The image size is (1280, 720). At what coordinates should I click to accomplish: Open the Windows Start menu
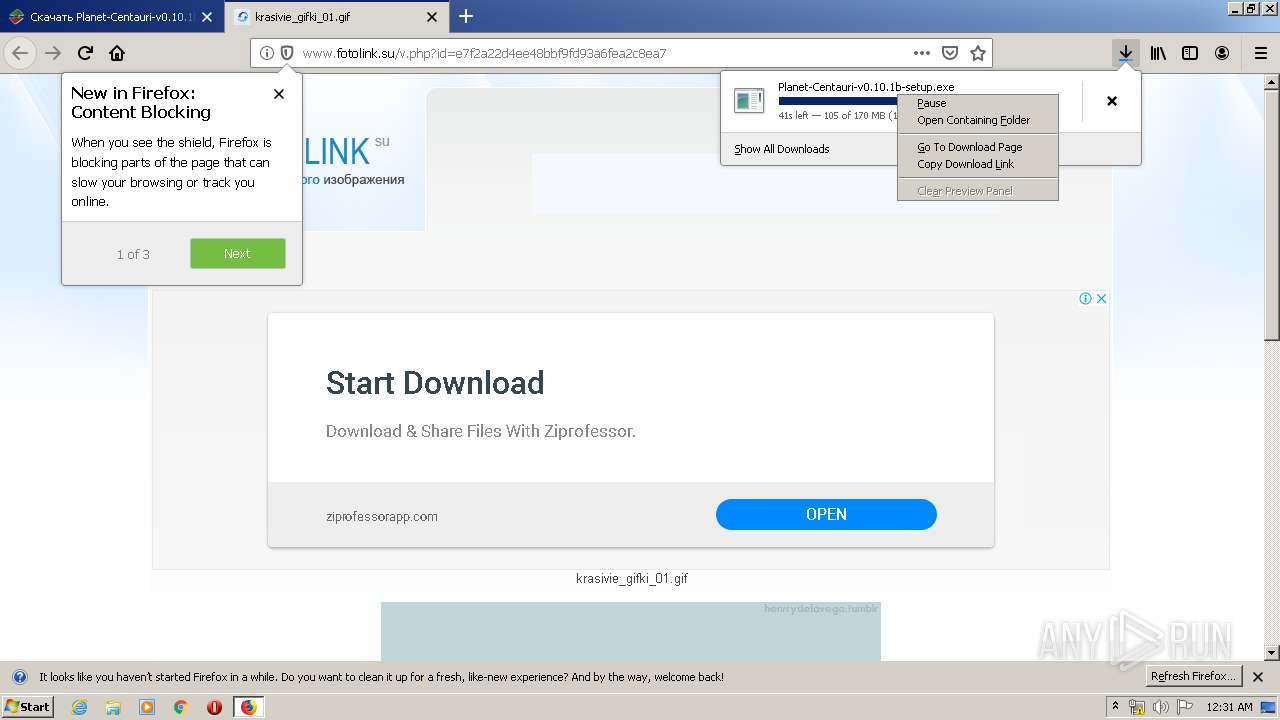tap(28, 707)
